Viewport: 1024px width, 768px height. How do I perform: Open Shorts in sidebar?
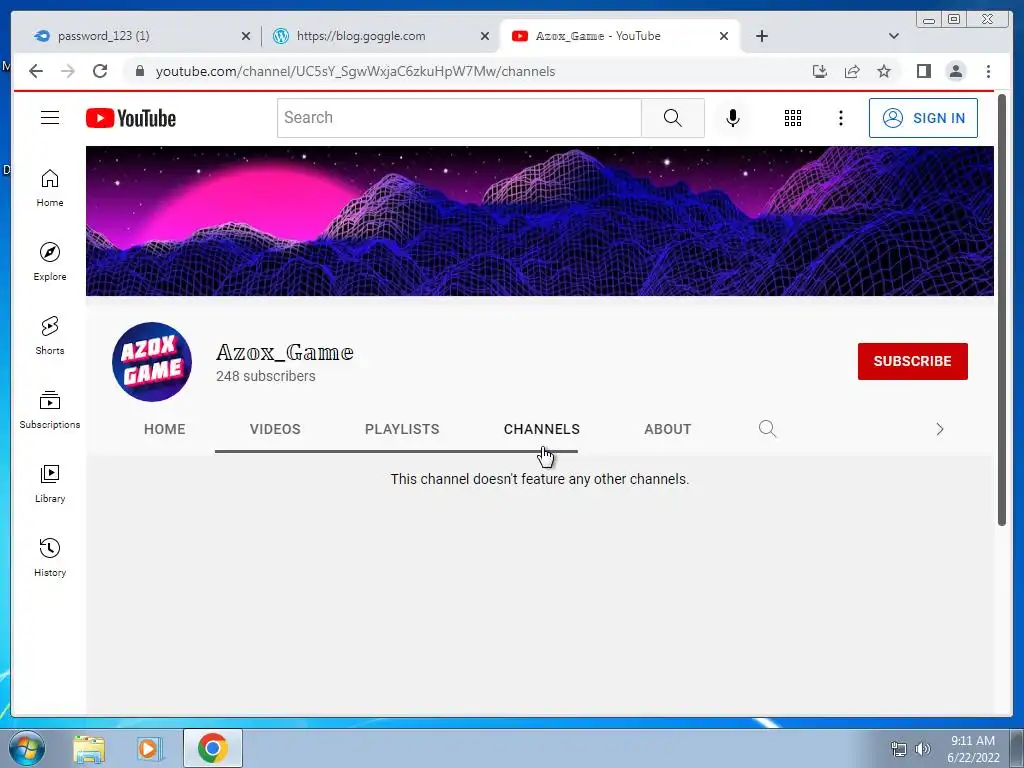(50, 336)
